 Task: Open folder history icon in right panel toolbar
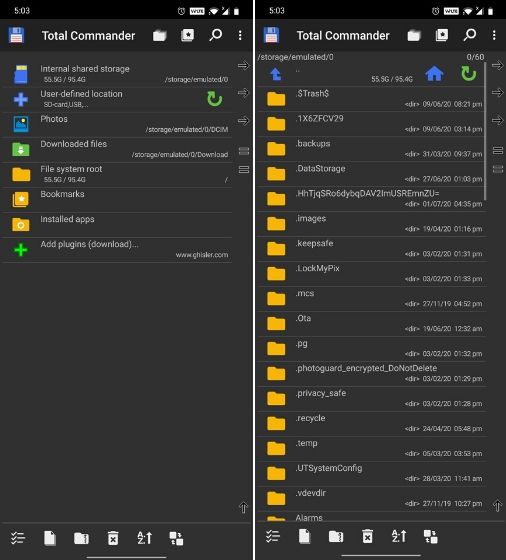(414, 35)
